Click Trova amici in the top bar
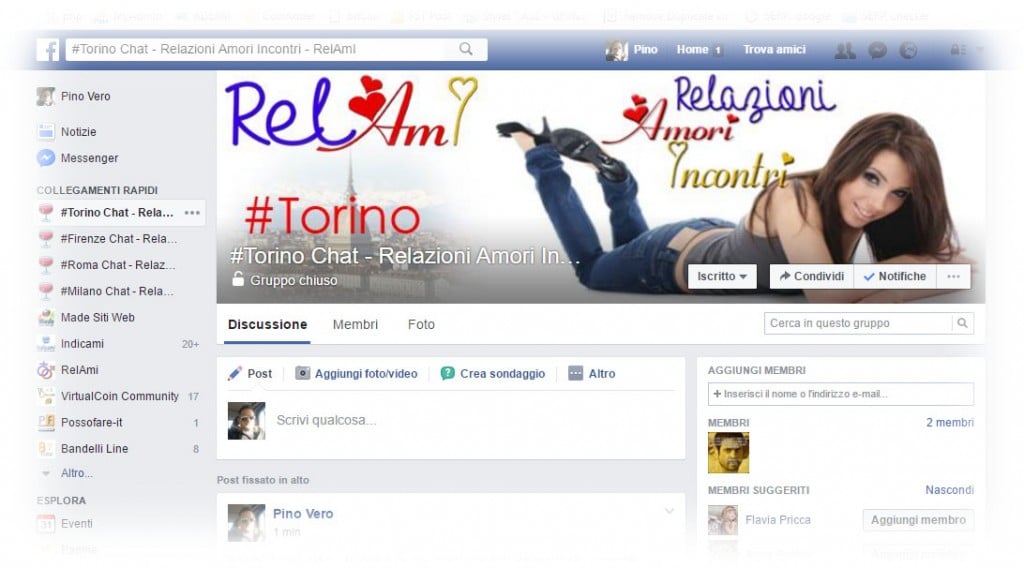This screenshot has width=1024, height=568. [x=774, y=50]
